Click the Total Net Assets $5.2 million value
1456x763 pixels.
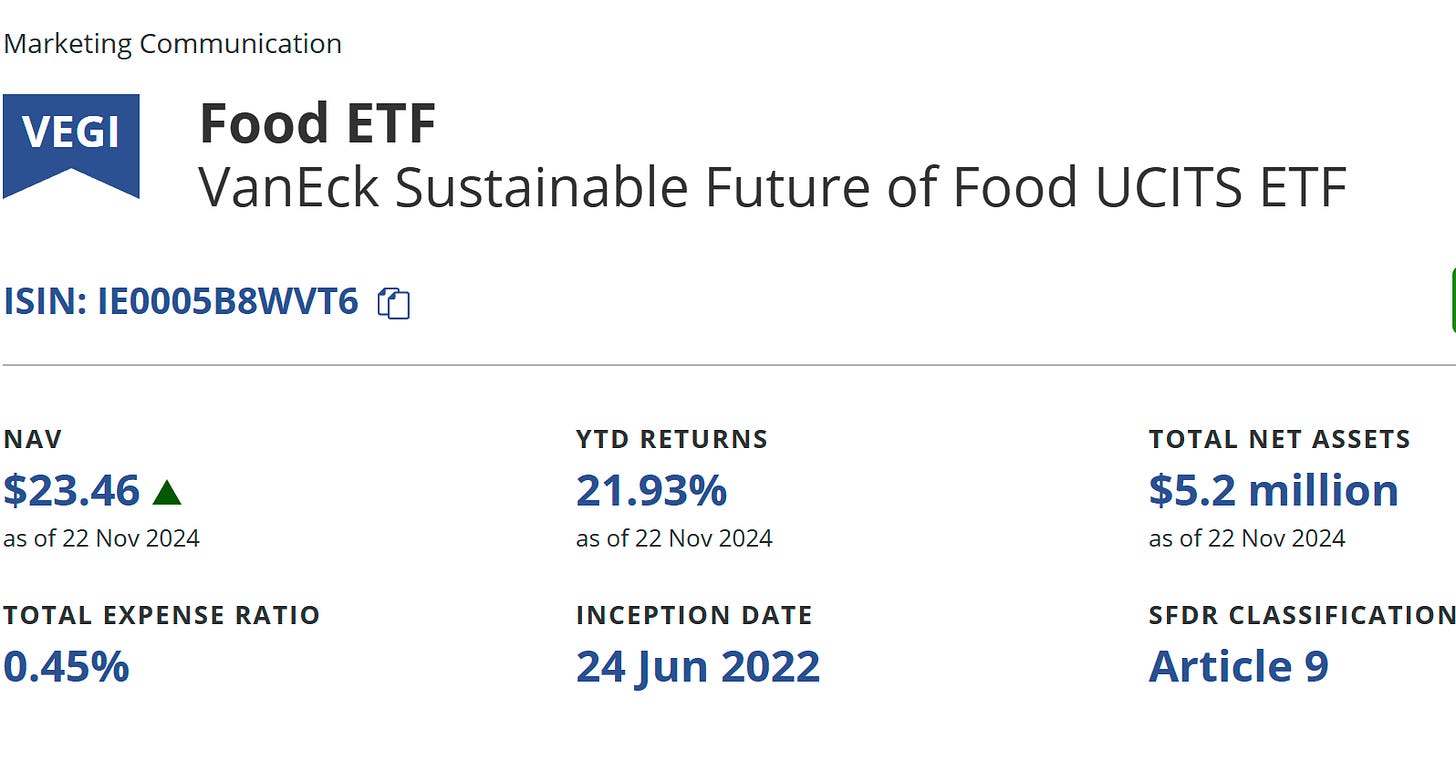coord(1273,491)
